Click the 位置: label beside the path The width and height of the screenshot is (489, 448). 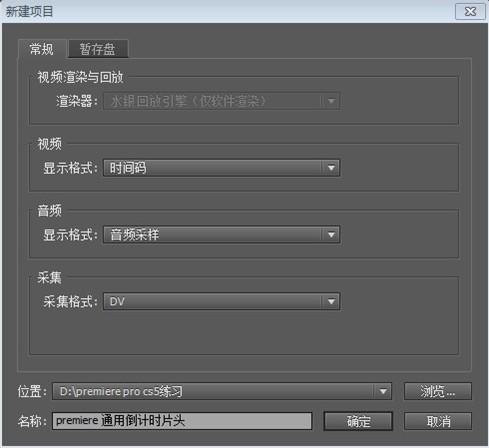point(32,391)
